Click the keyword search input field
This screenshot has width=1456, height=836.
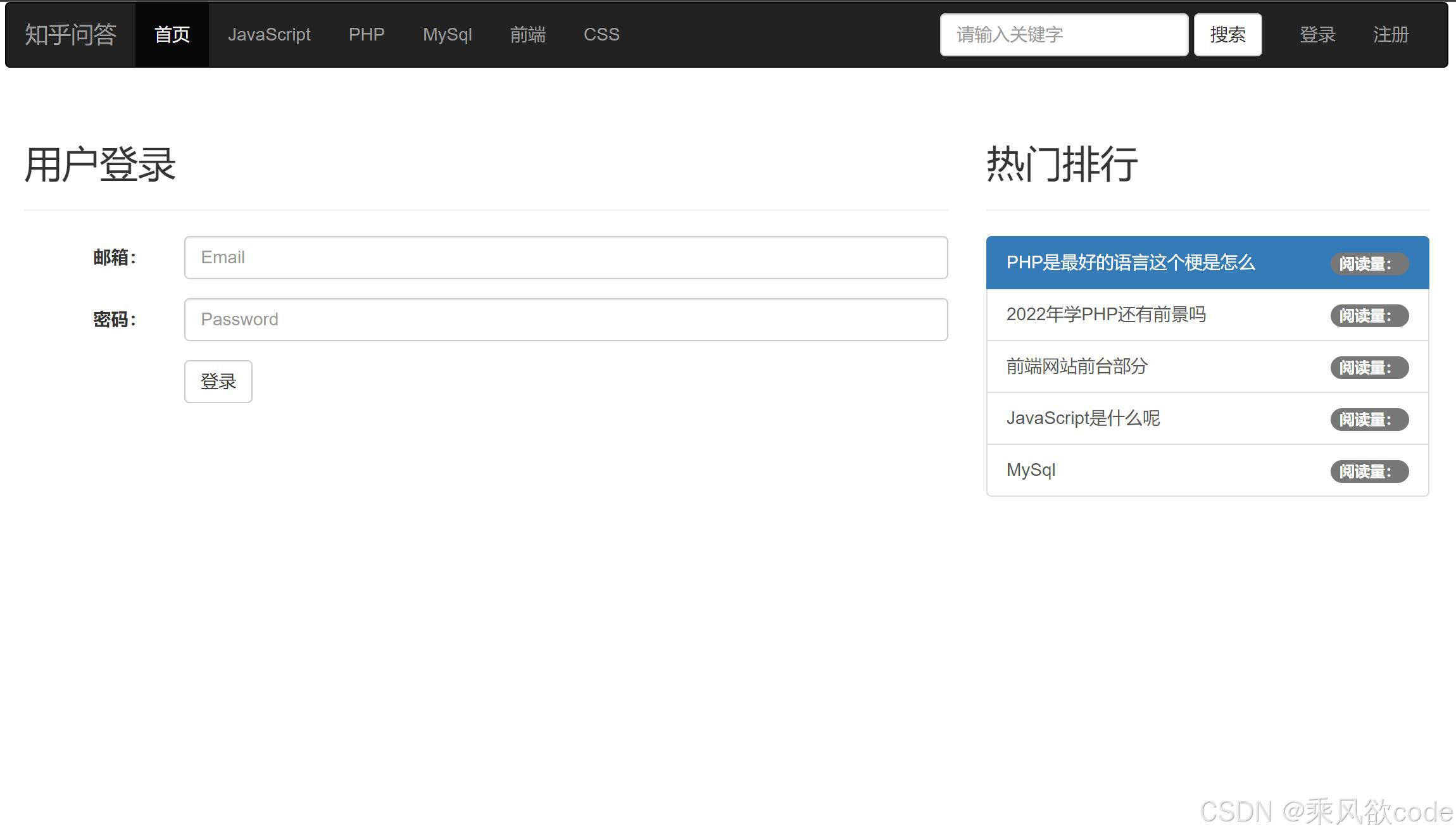pyautogui.click(x=1064, y=34)
